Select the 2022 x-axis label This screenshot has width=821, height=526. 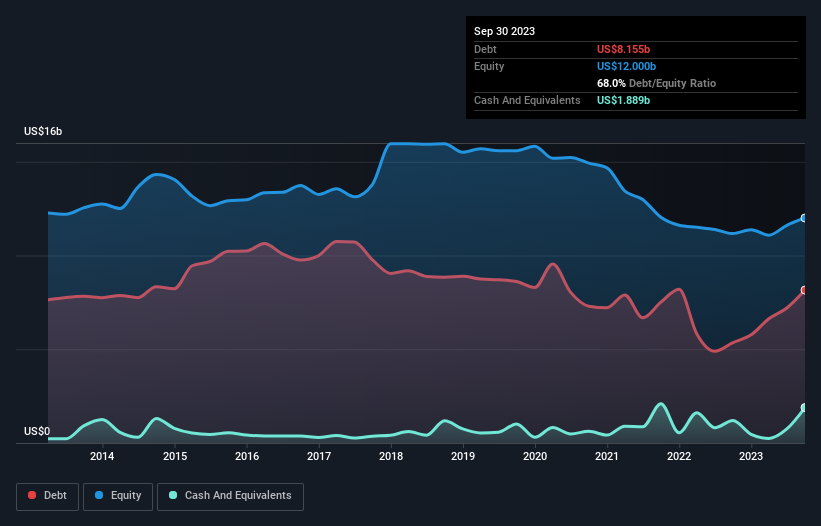679,456
